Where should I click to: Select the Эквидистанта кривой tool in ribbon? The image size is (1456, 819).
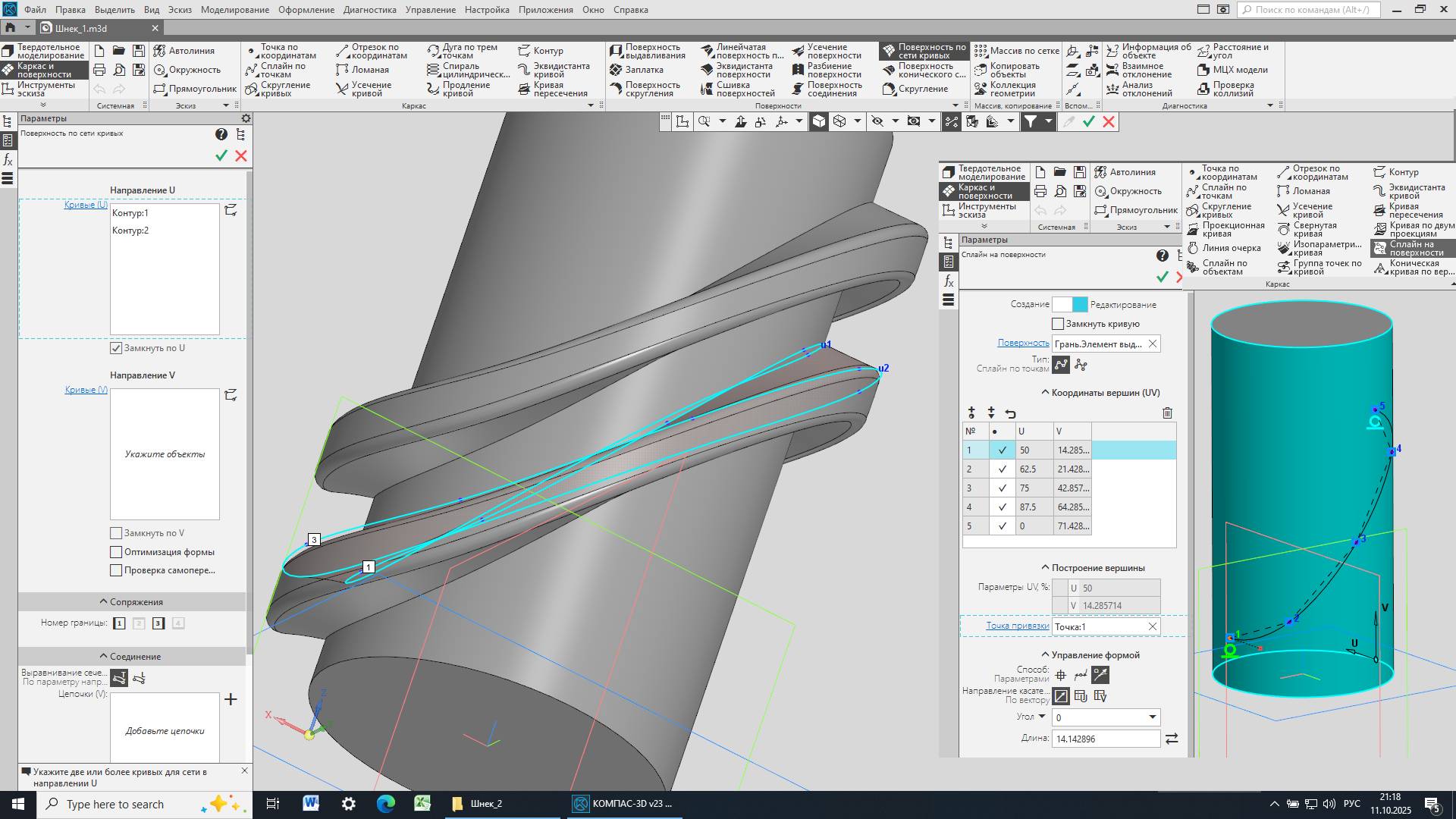point(553,70)
